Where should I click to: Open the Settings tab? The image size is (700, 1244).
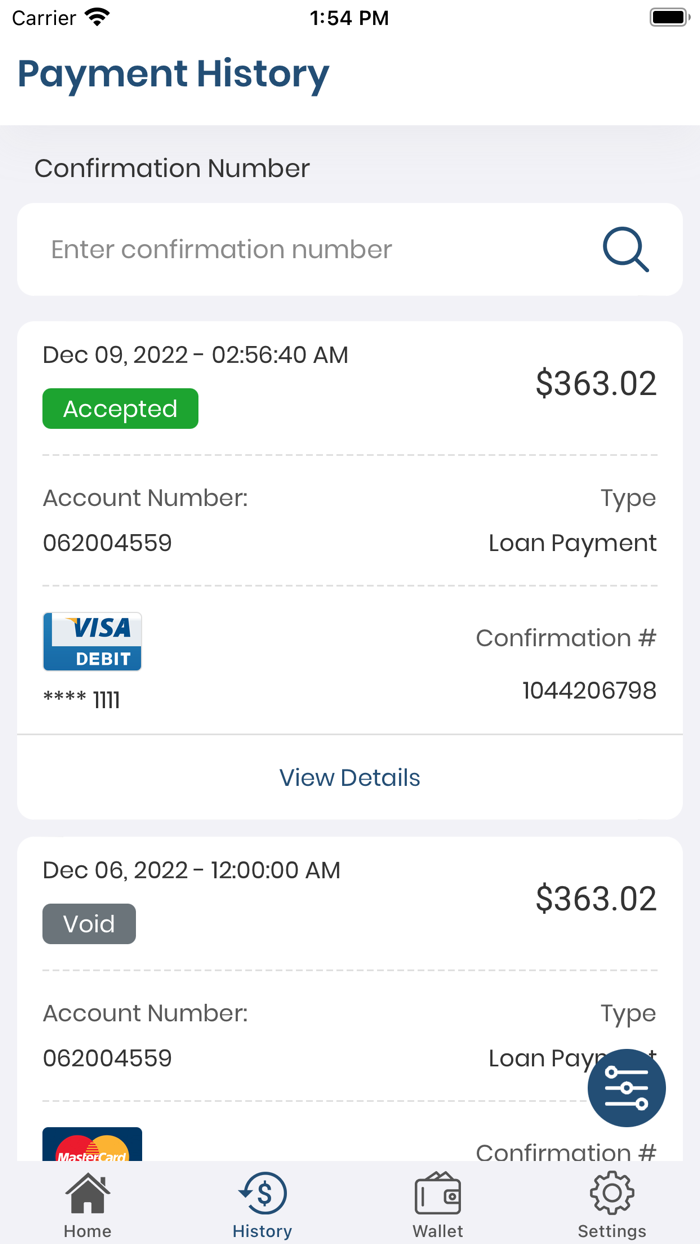tap(611, 1202)
